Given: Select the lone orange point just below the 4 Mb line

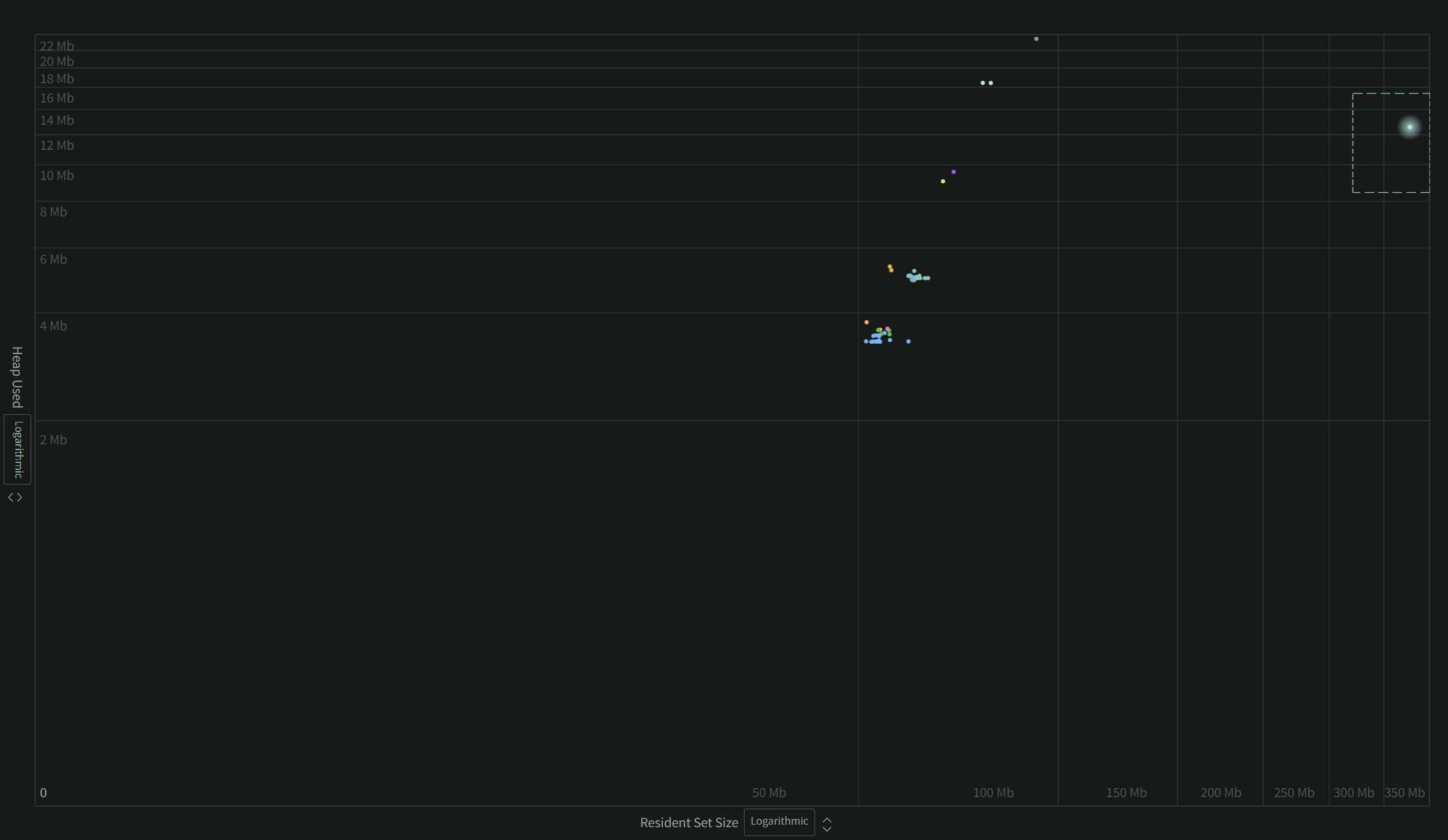Looking at the screenshot, I should click(866, 322).
